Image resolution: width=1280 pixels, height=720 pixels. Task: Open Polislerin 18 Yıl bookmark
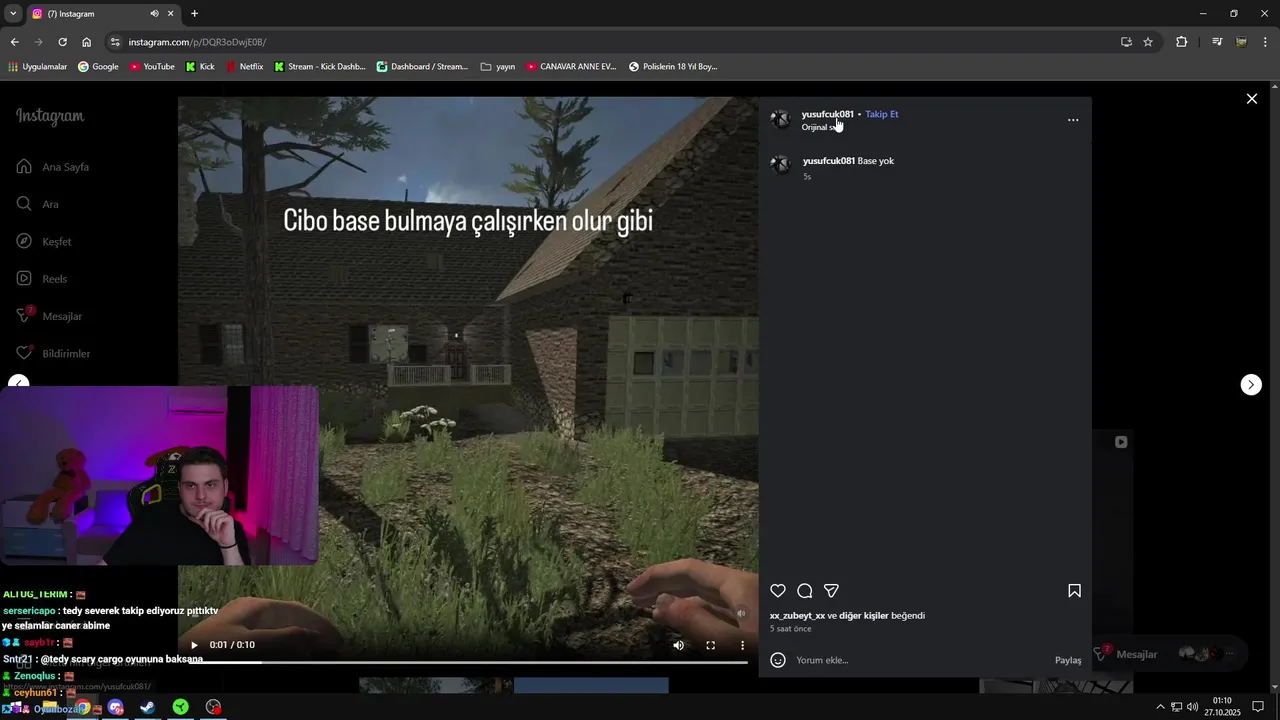[x=673, y=67]
